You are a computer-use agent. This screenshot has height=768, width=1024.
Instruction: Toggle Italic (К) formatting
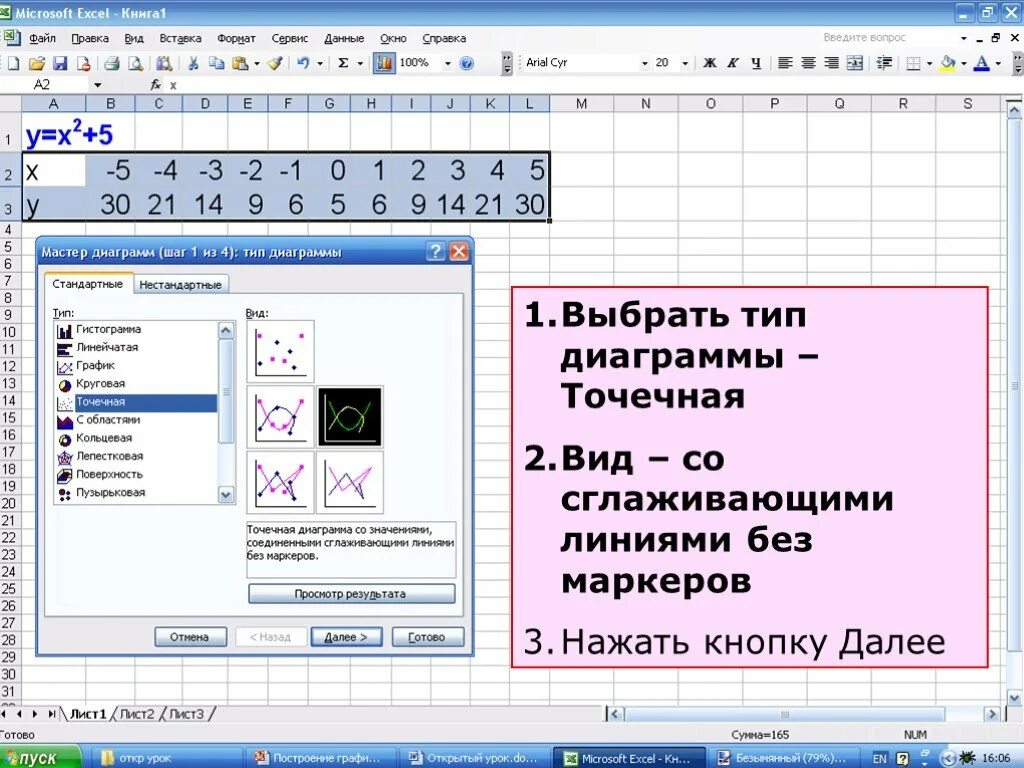(733, 63)
